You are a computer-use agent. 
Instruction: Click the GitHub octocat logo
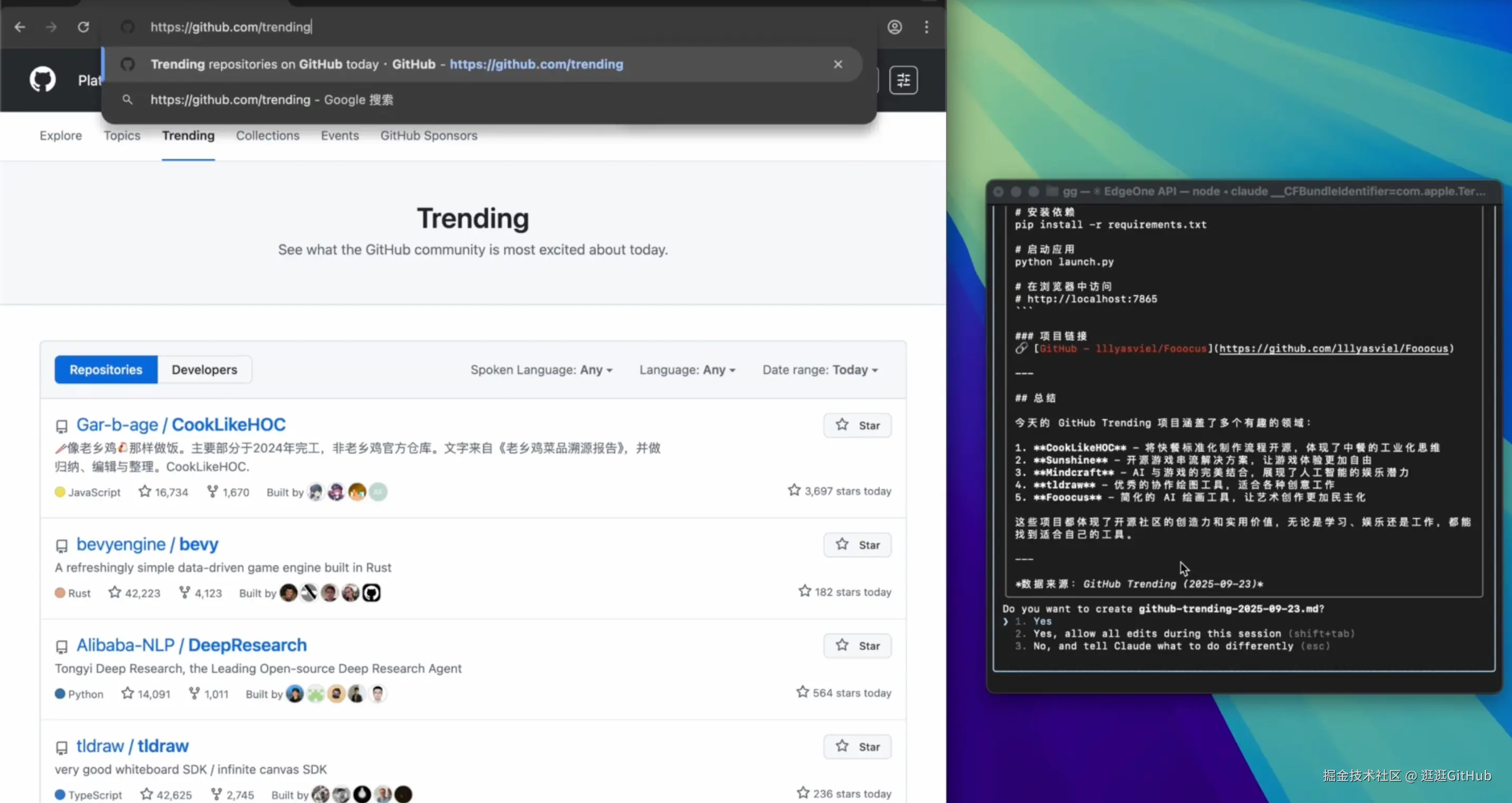(x=42, y=79)
